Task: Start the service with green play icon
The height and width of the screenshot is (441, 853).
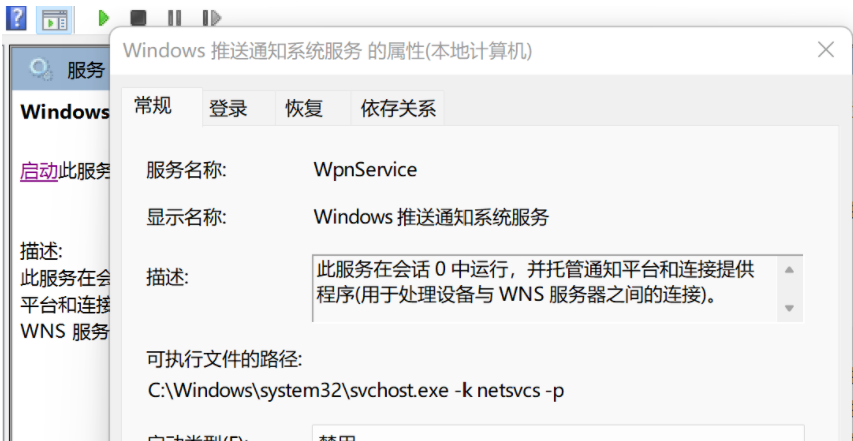Action: click(x=103, y=18)
